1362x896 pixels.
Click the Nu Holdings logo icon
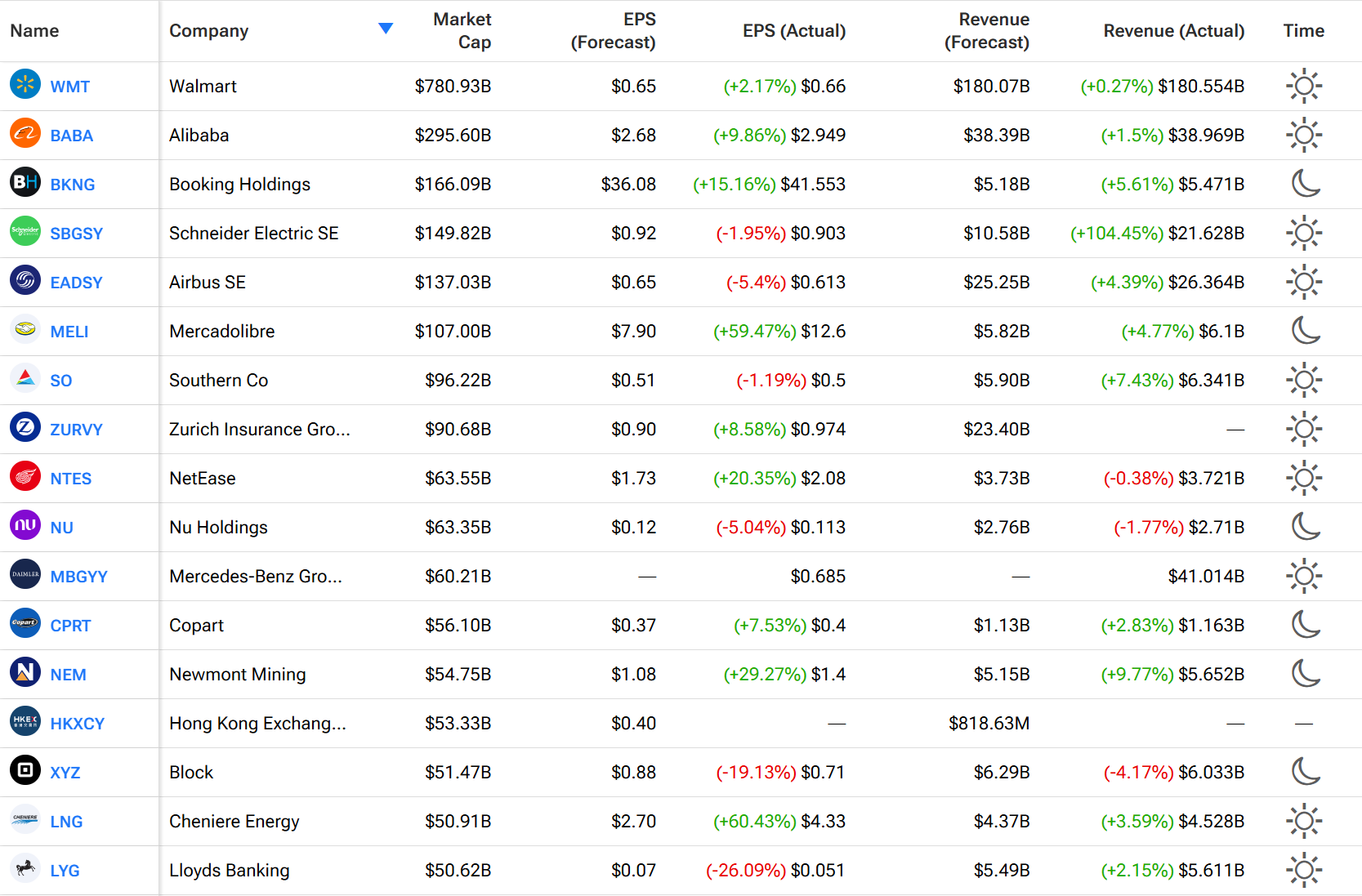(25, 525)
